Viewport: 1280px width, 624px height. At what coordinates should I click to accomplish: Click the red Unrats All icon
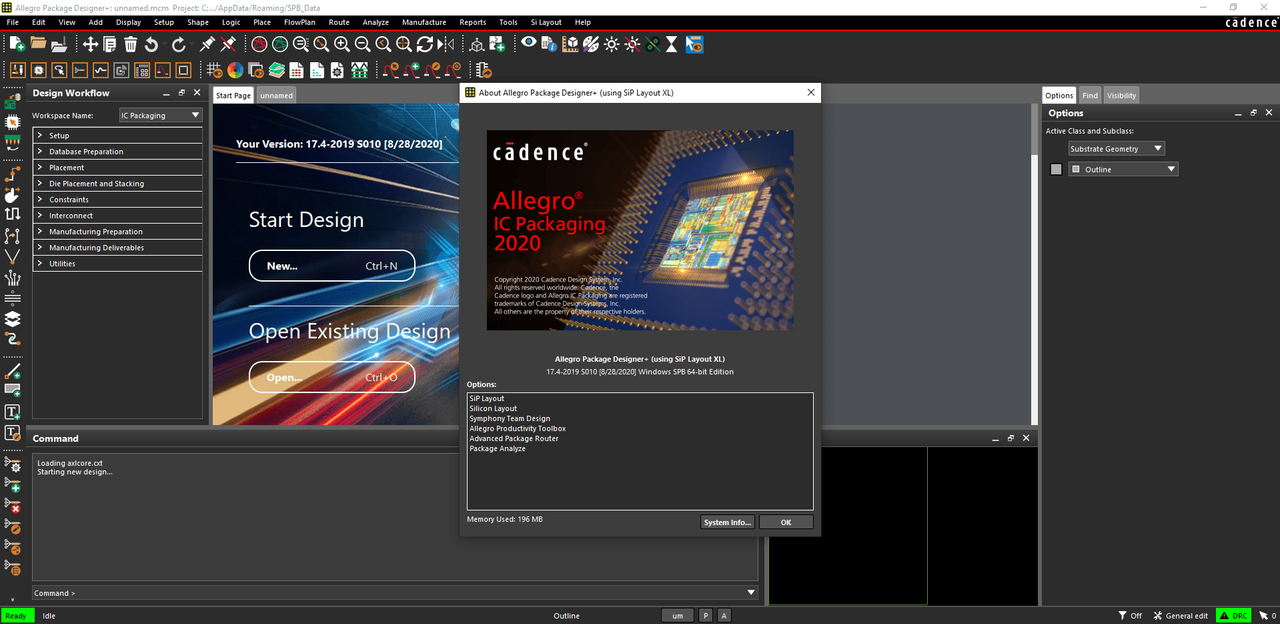tap(259, 44)
